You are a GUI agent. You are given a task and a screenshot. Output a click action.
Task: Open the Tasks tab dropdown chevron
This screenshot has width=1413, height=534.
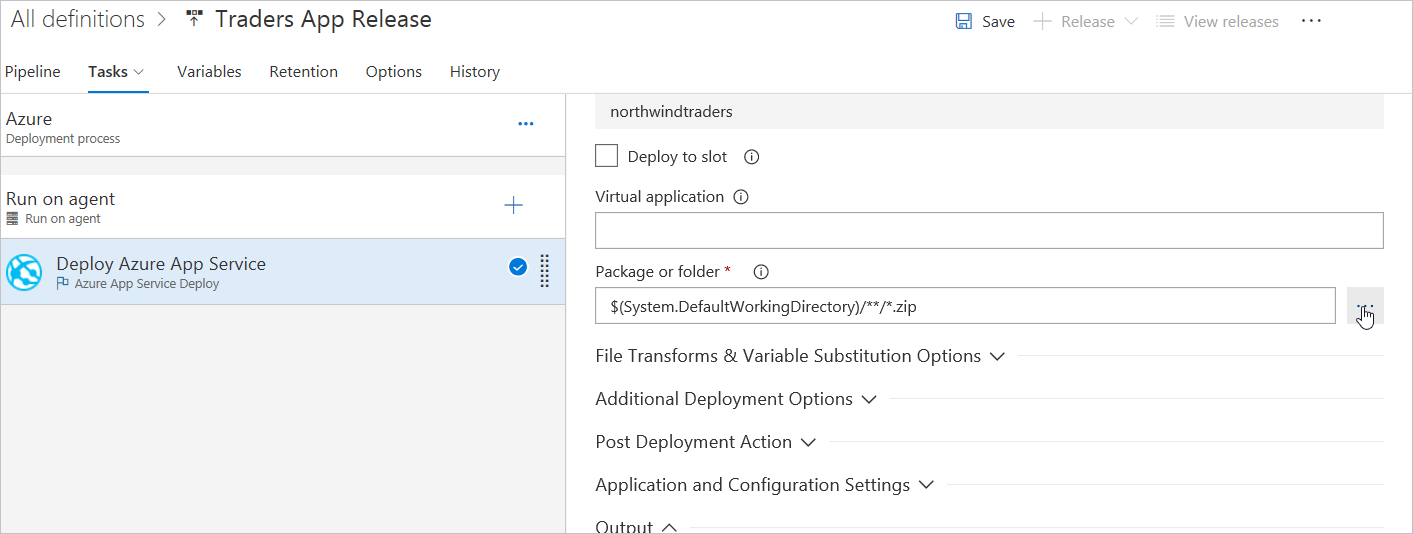coord(139,72)
